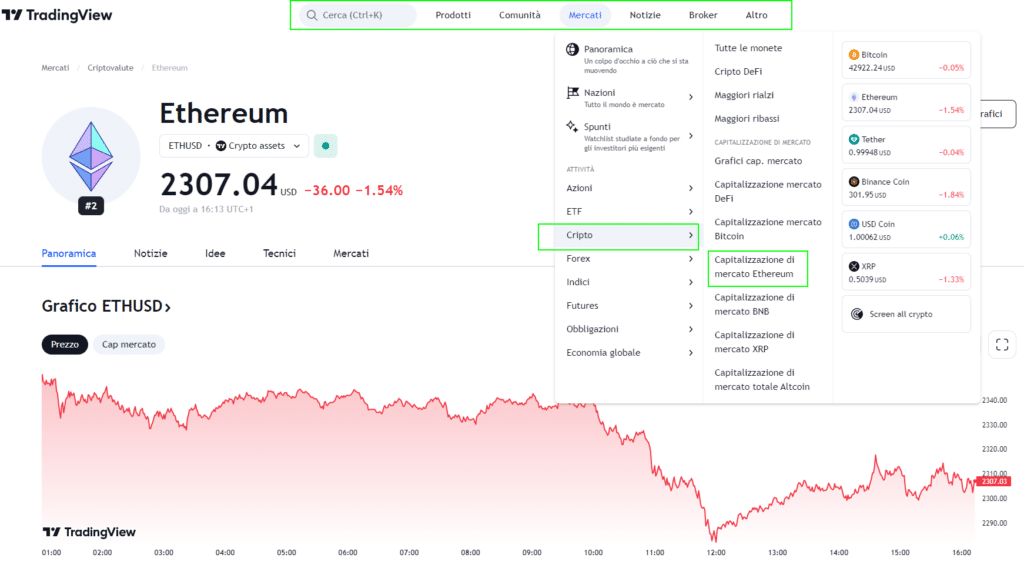
Task: Expand the Nazioni submenu arrow
Action: pyautogui.click(x=690, y=97)
